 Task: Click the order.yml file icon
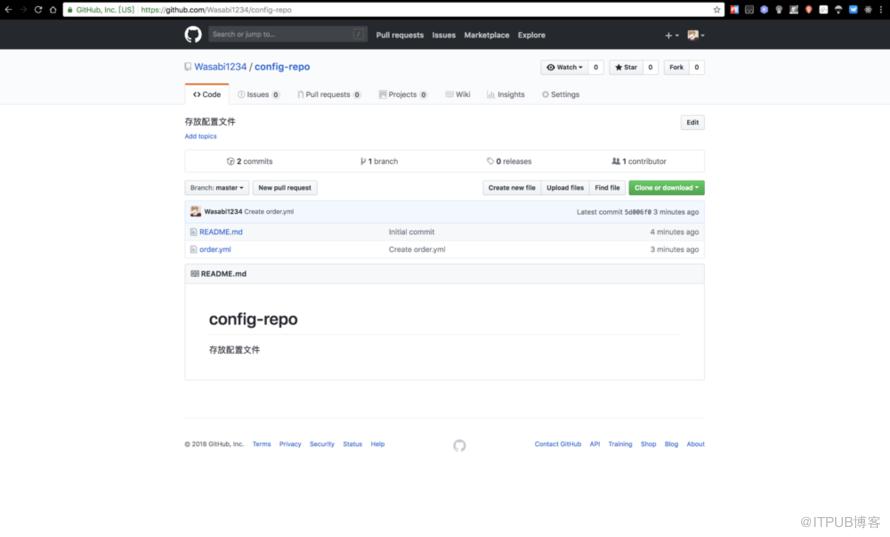[x=194, y=249]
